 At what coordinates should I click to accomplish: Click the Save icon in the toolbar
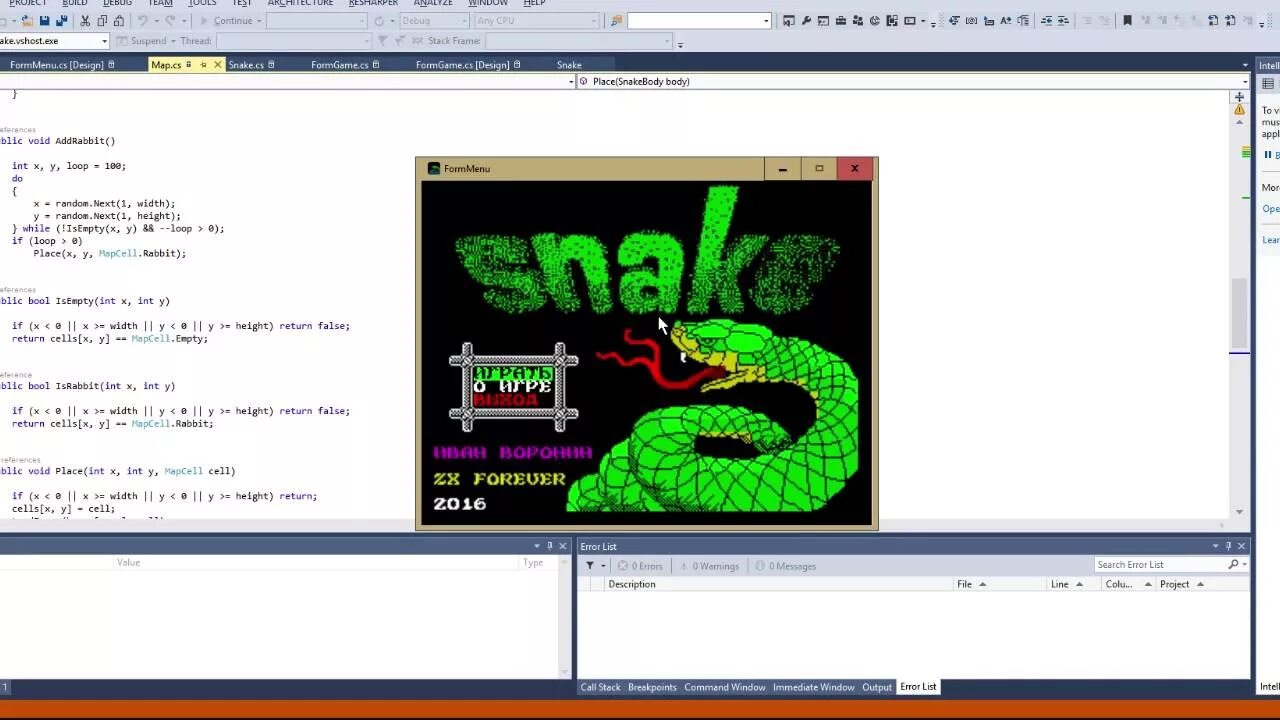(44, 21)
